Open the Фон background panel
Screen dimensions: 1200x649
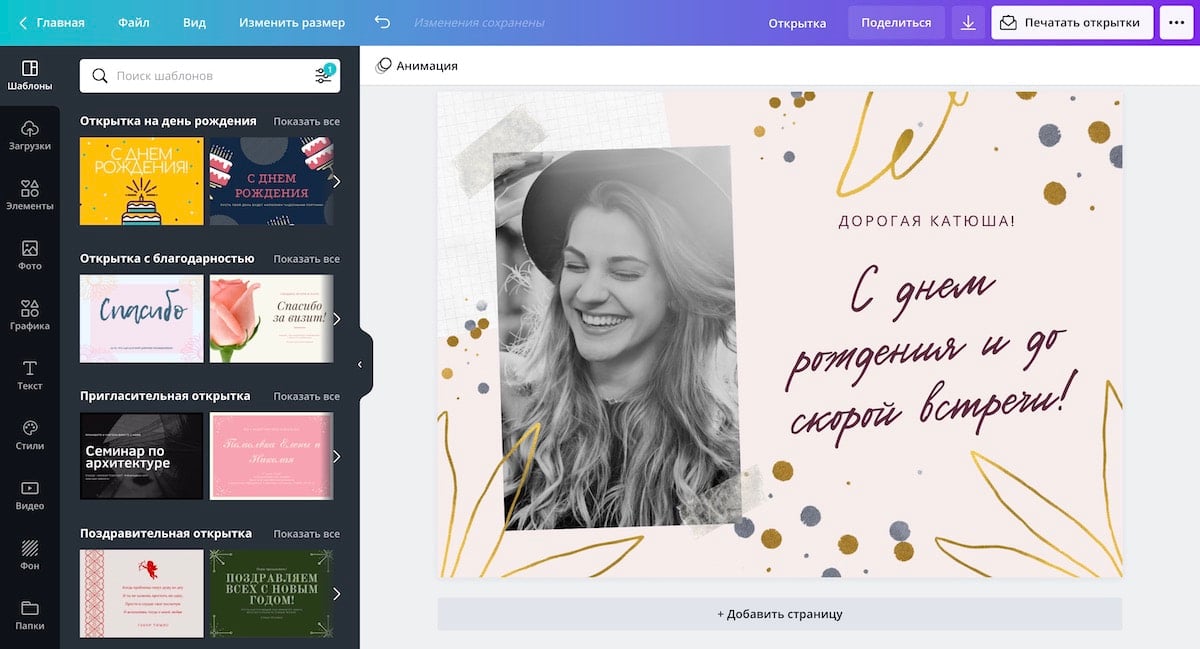click(x=29, y=555)
